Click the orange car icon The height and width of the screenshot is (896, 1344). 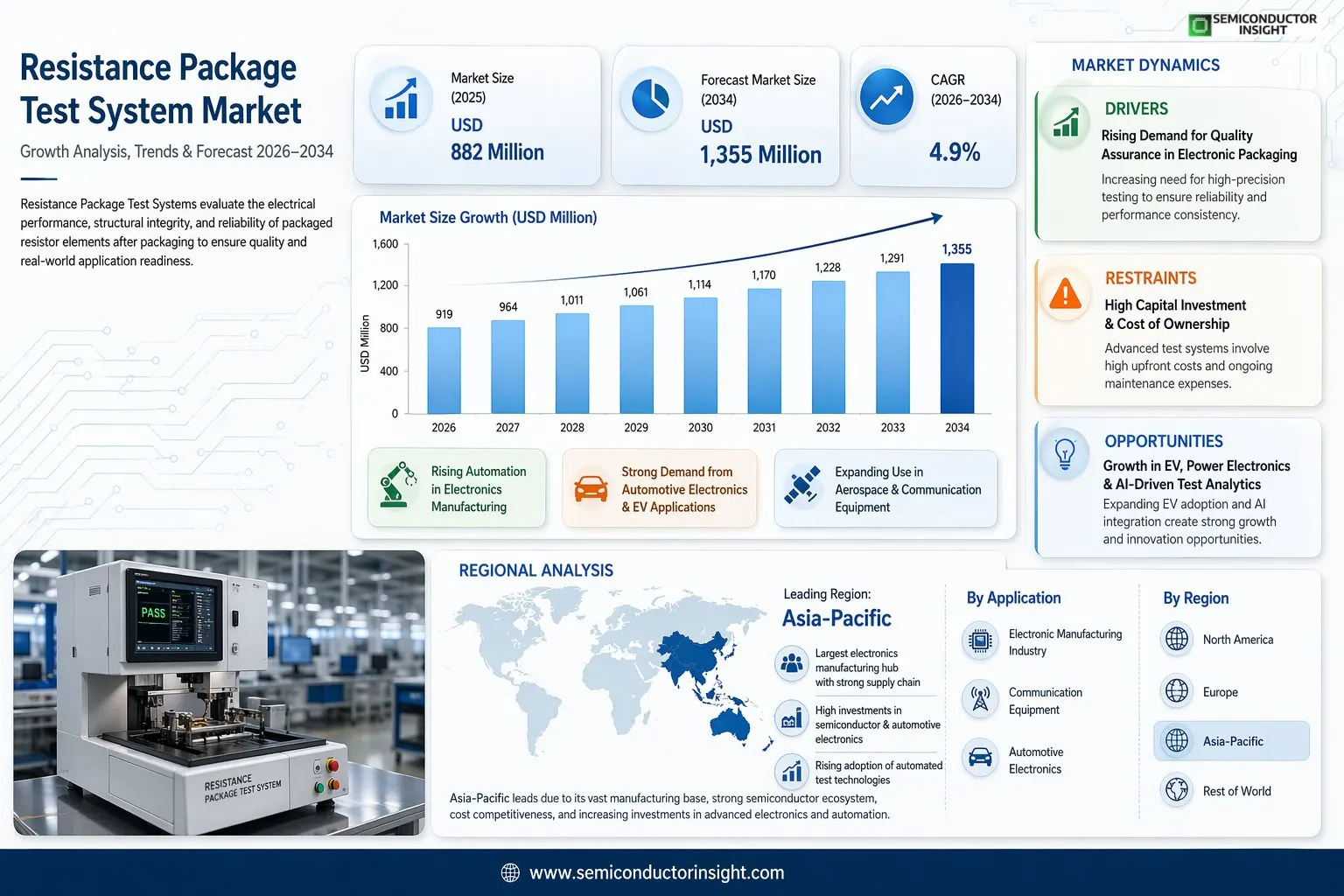click(x=591, y=488)
